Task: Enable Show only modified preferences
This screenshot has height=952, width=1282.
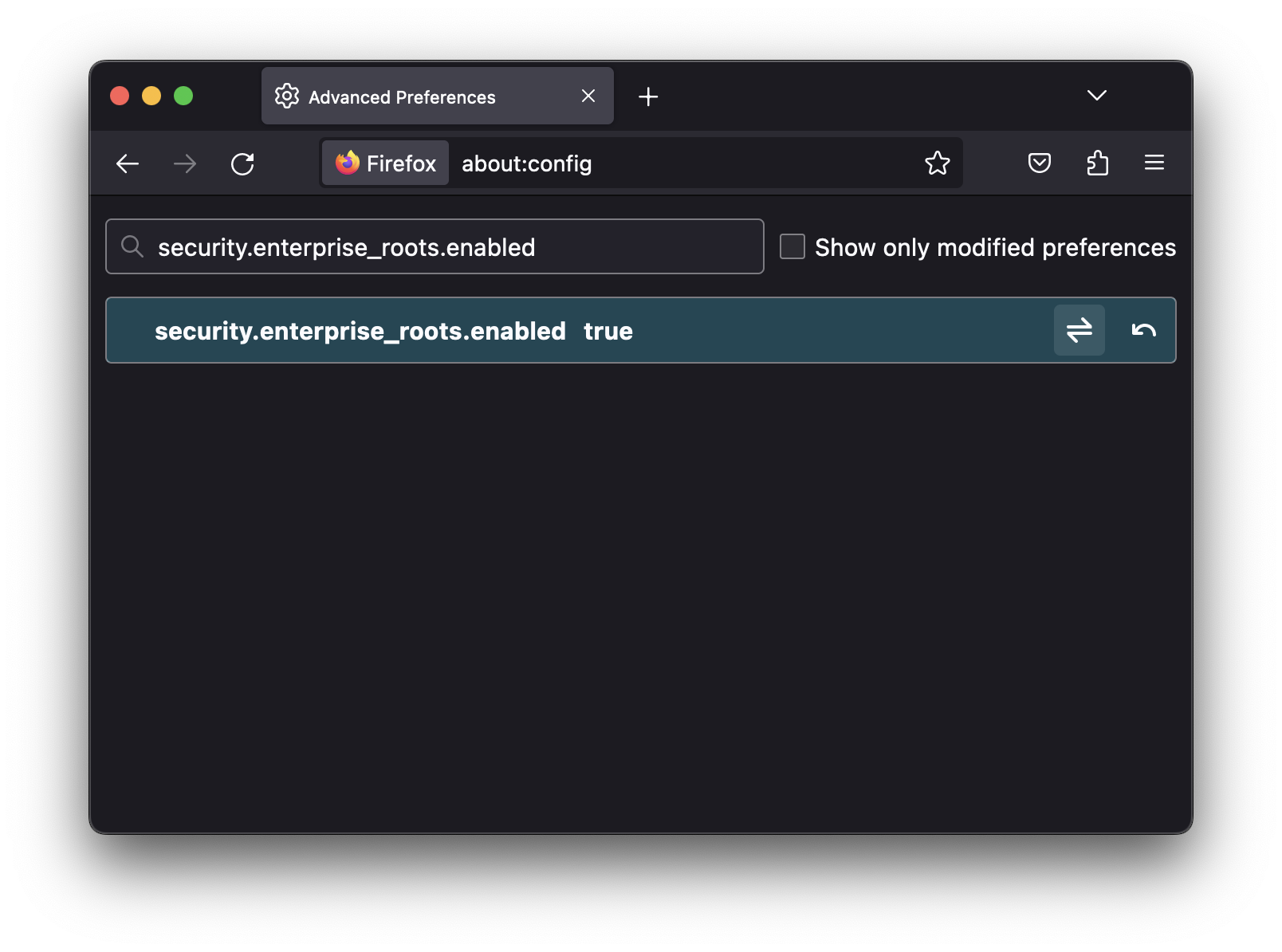Action: (x=791, y=247)
